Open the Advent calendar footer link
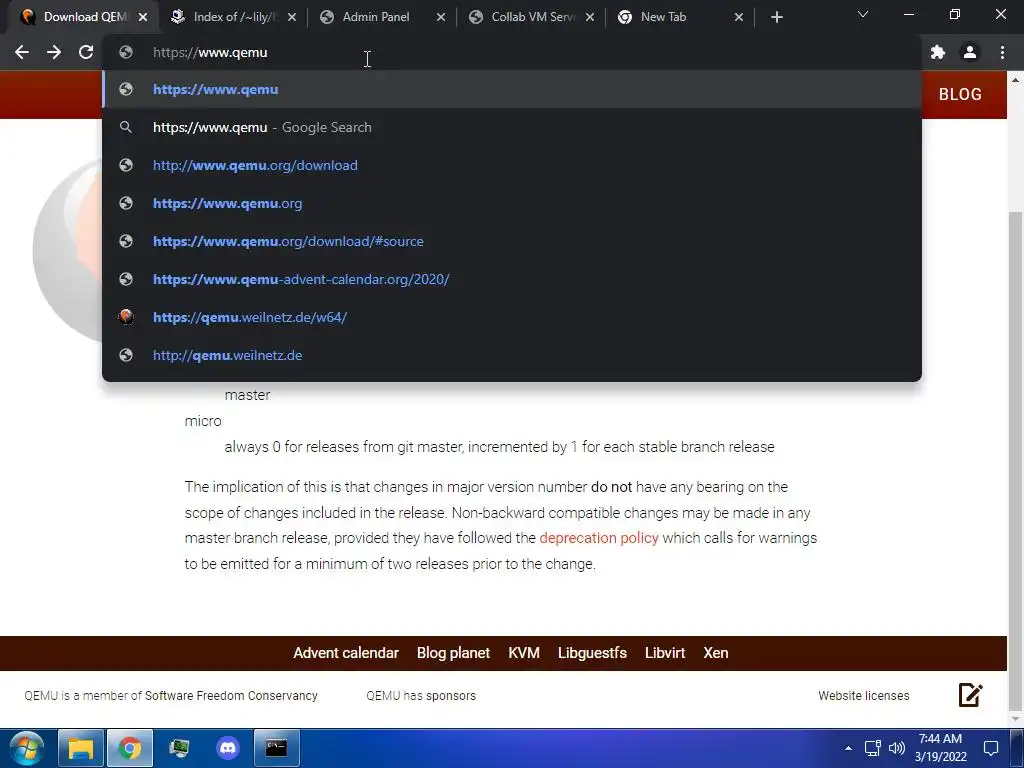Image resolution: width=1024 pixels, height=768 pixels. click(x=345, y=653)
